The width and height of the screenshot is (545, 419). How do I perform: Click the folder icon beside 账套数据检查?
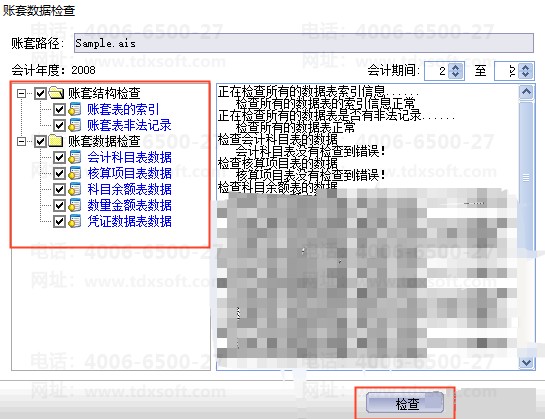point(56,141)
